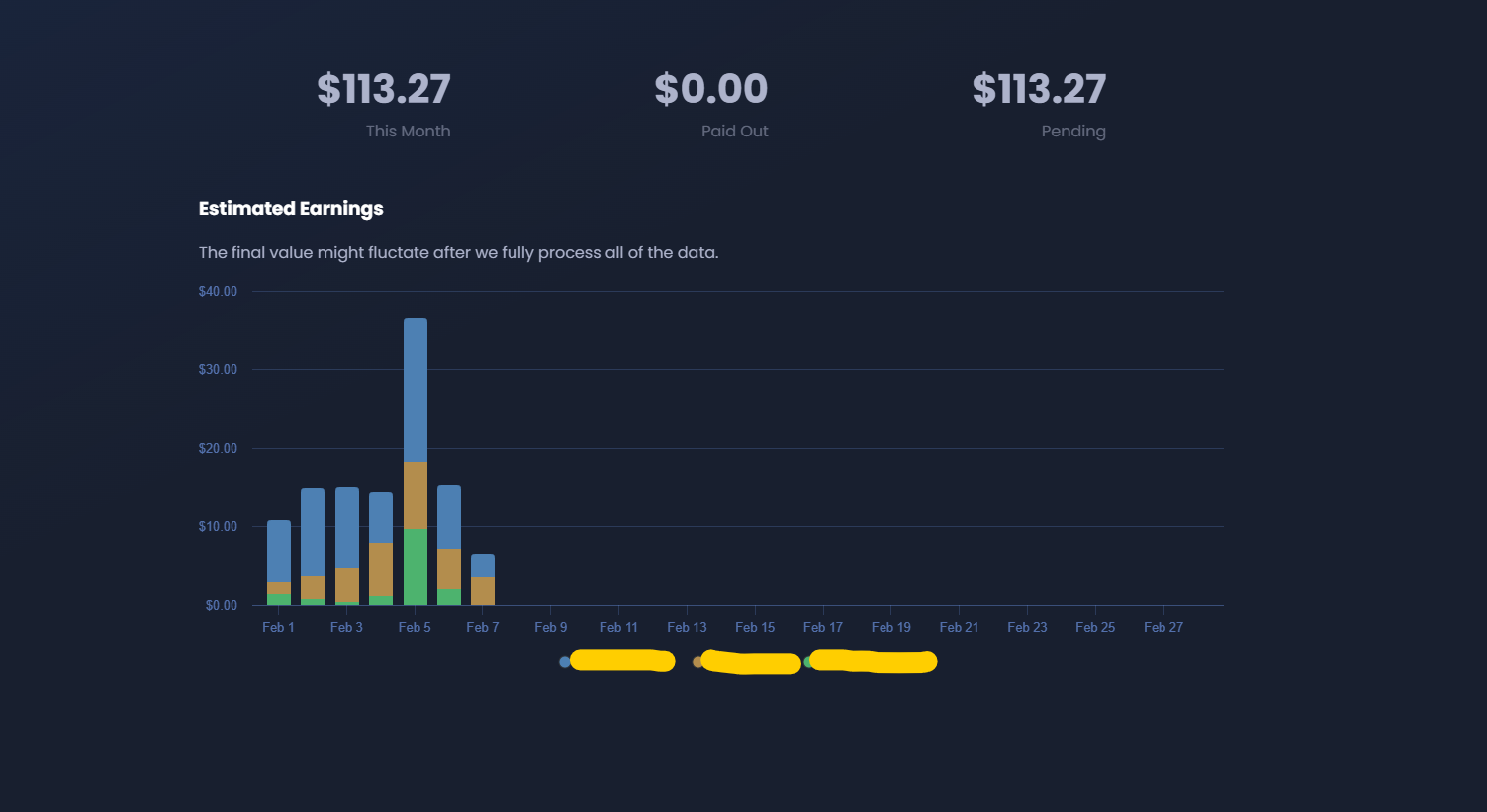Toggle the green legend dot series

(x=808, y=662)
